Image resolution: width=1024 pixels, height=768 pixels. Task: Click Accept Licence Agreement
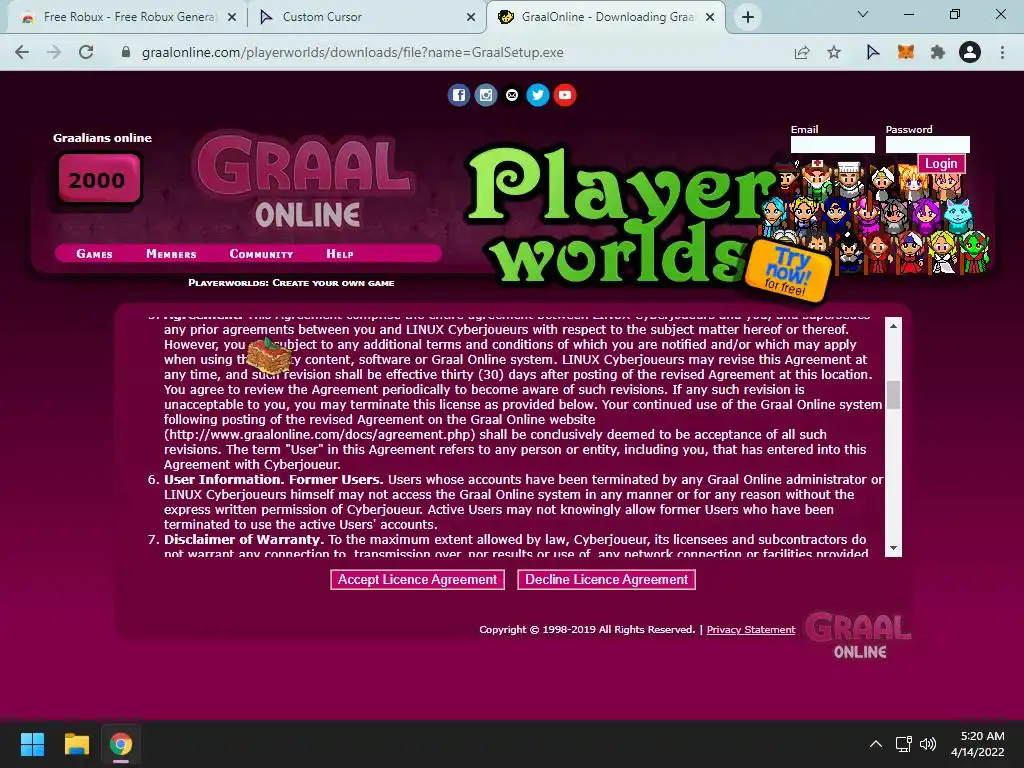pyautogui.click(x=417, y=579)
